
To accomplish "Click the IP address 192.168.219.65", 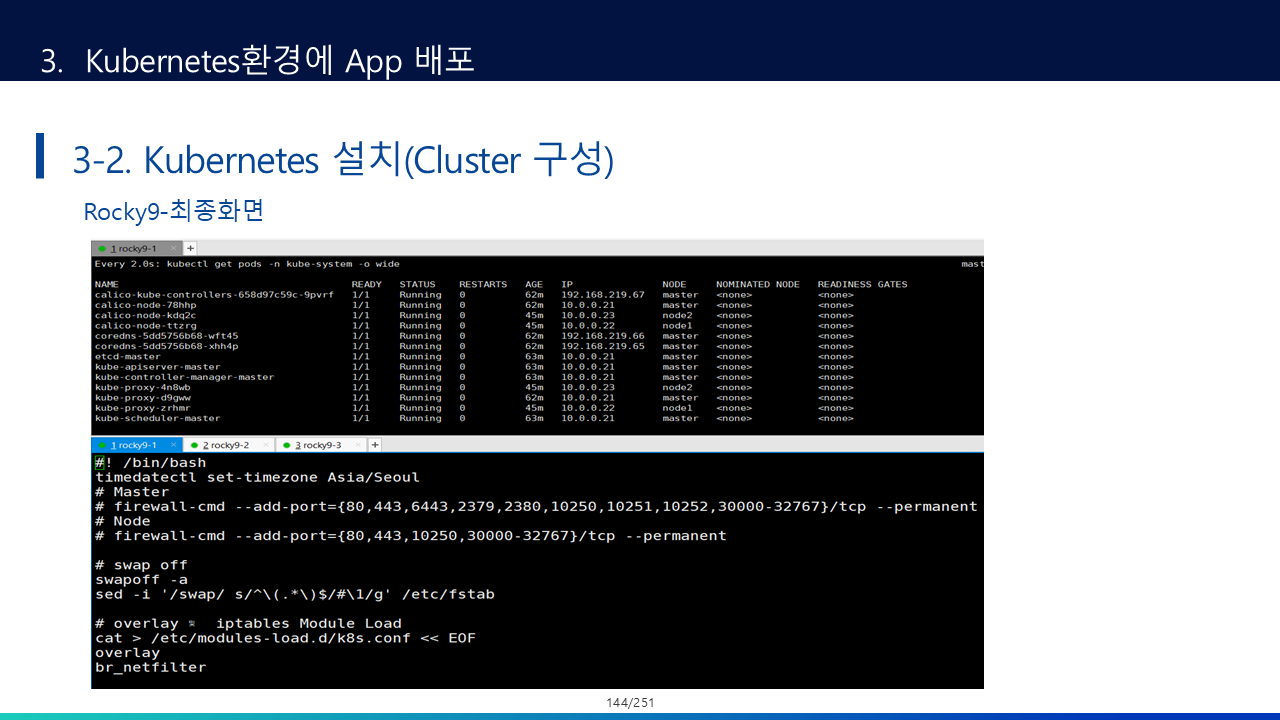I will click(x=603, y=346).
